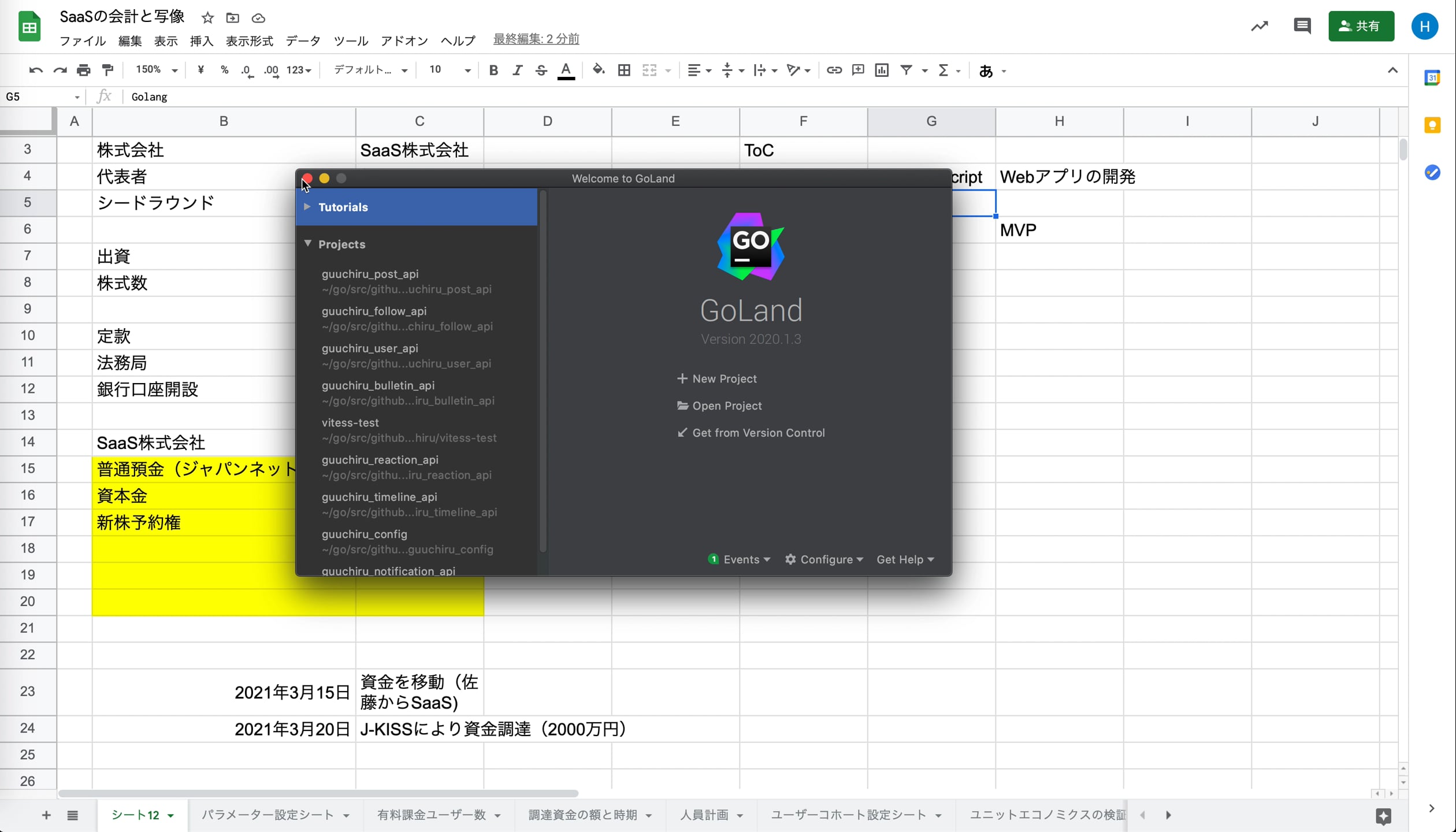
Task: Open the text color picker
Action: coord(566,70)
